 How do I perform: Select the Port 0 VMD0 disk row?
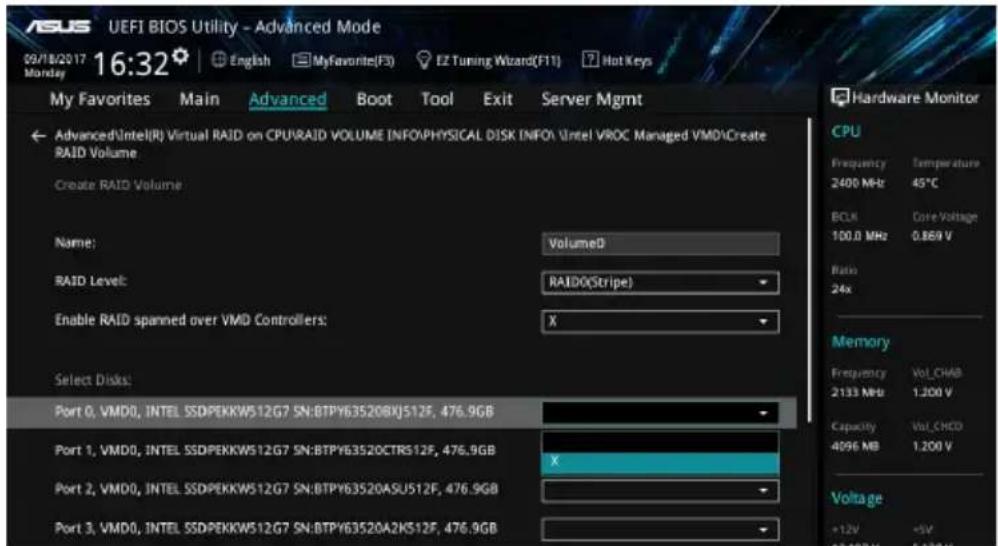[401, 412]
